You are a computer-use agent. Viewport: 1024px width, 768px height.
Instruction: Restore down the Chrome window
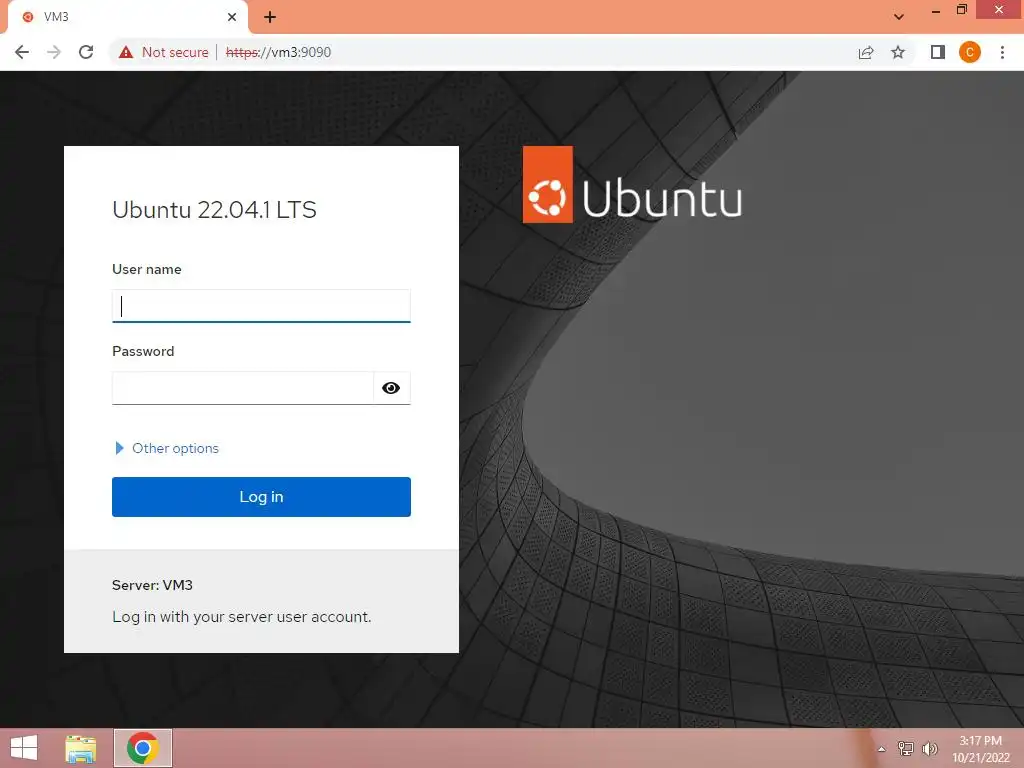pos(962,10)
